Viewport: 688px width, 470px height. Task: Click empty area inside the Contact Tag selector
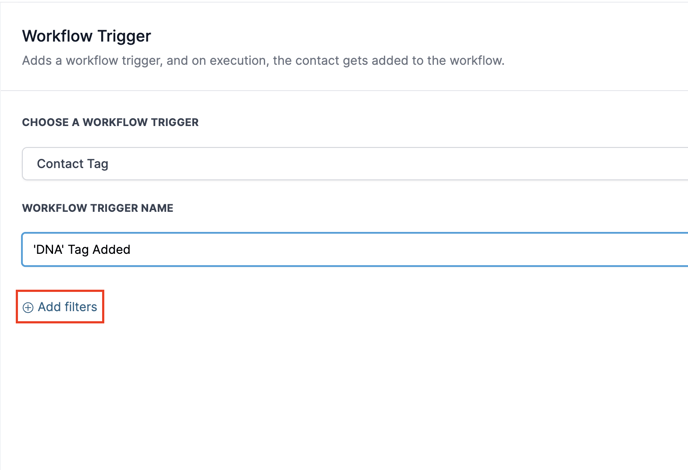pos(400,164)
